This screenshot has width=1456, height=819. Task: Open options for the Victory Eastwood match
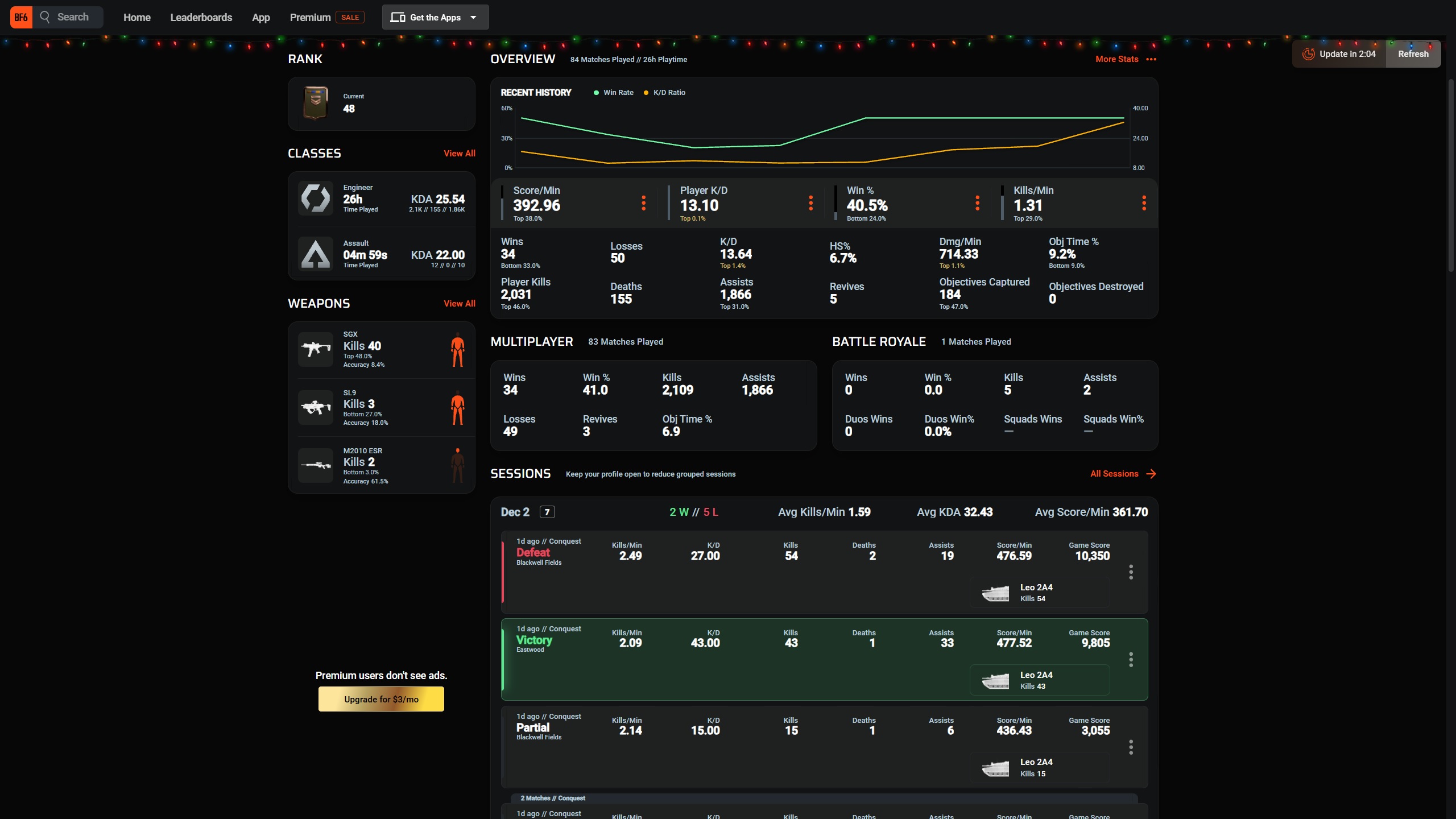point(1131,660)
